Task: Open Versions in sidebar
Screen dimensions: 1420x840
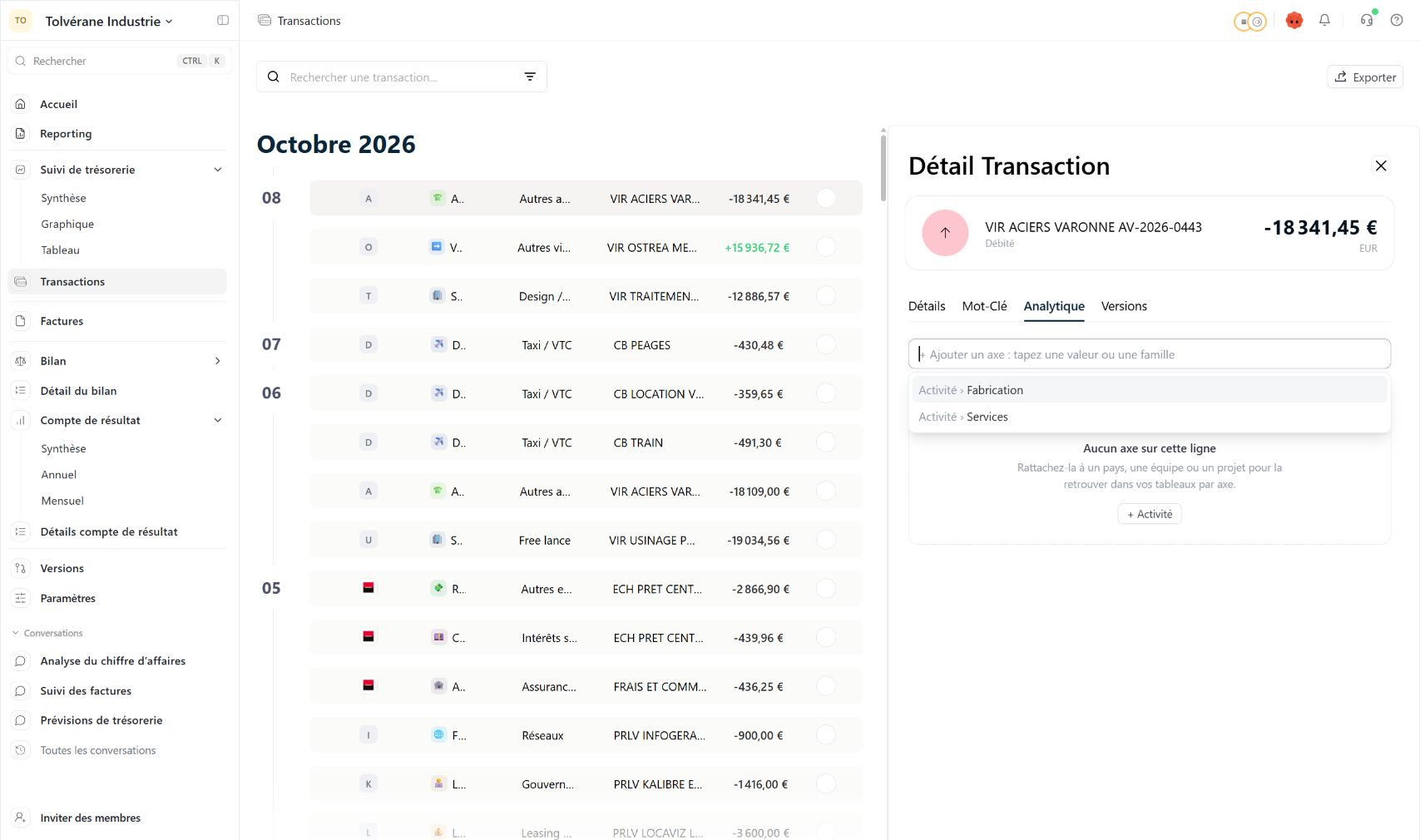Action: (117, 569)
